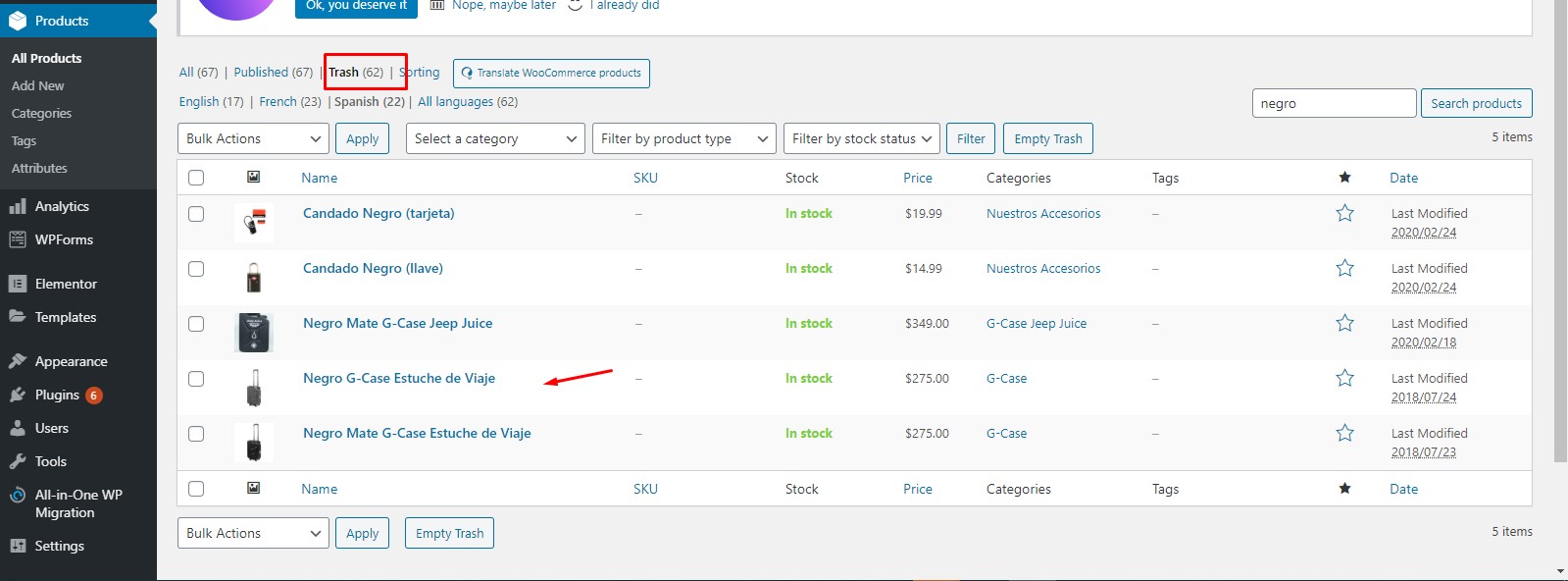Image resolution: width=1568 pixels, height=581 pixels.
Task: Click the Search products button
Action: [x=1476, y=103]
